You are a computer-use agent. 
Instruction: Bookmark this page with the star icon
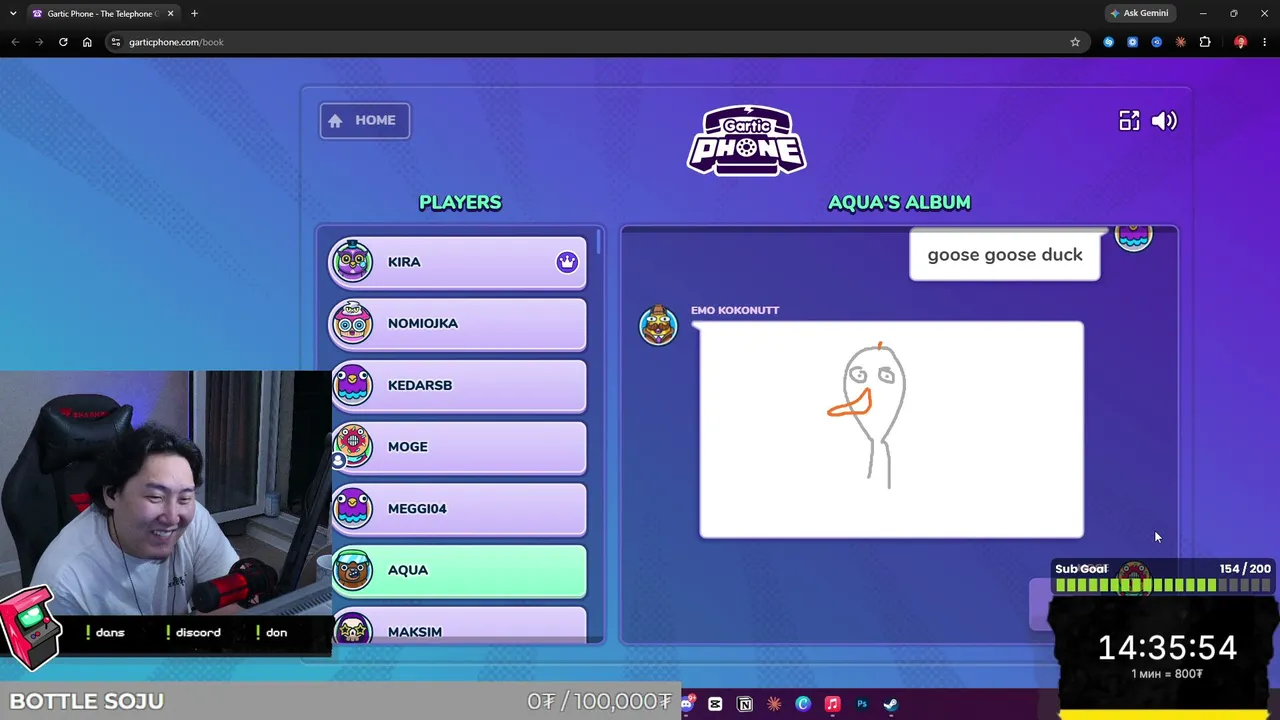click(x=1075, y=42)
